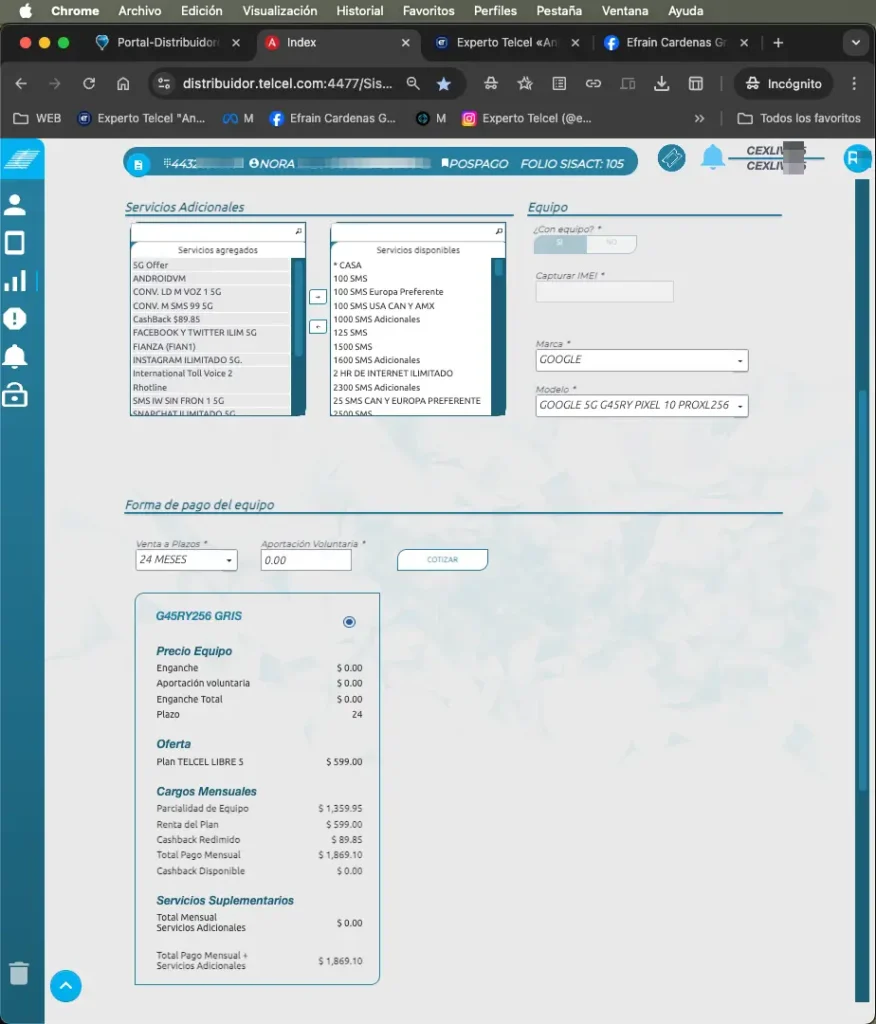Expand the hidden bookmarks double chevron
This screenshot has width=876, height=1024.
point(700,118)
